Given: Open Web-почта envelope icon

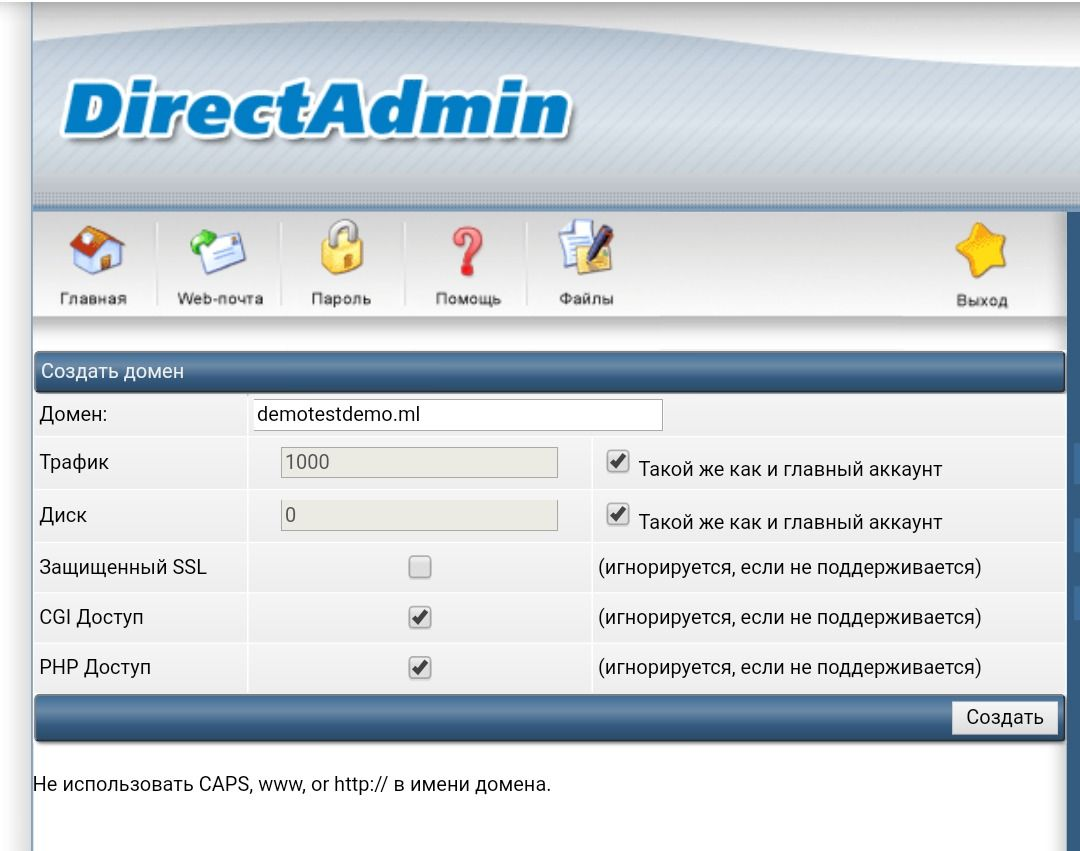Looking at the screenshot, I should pos(218,251).
